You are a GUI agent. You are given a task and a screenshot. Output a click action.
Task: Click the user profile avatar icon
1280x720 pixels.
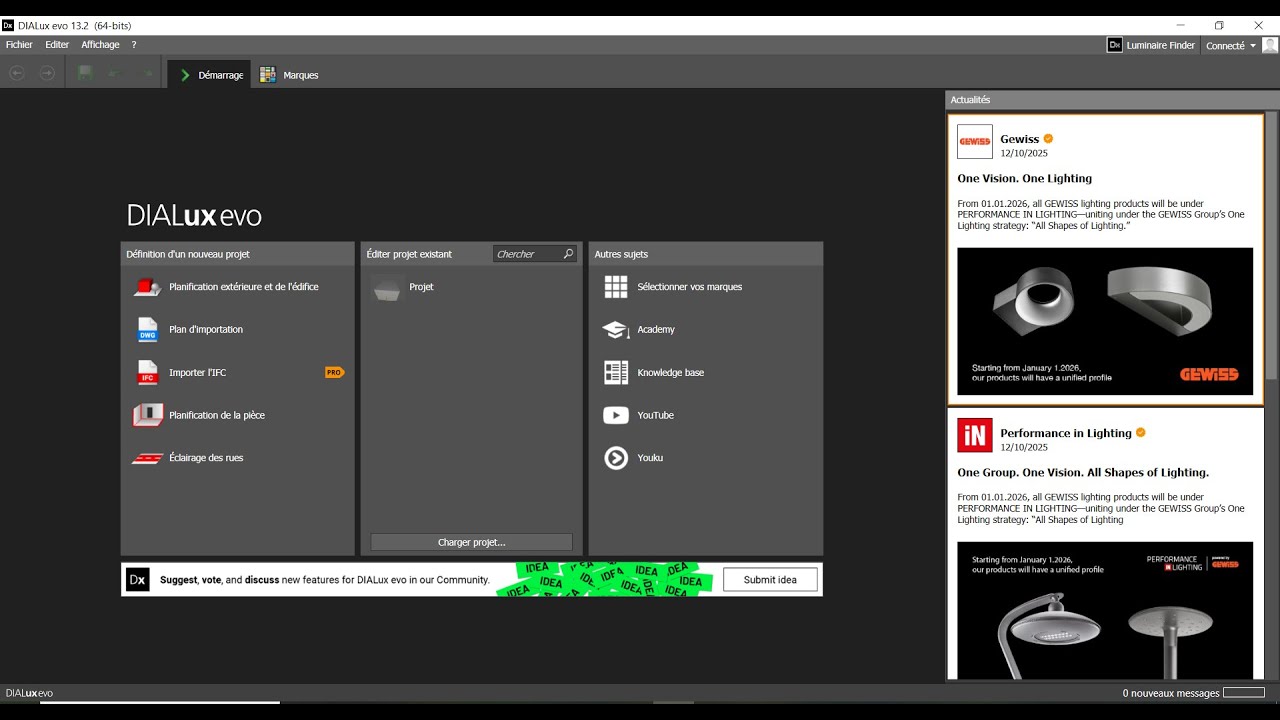[x=1270, y=45]
